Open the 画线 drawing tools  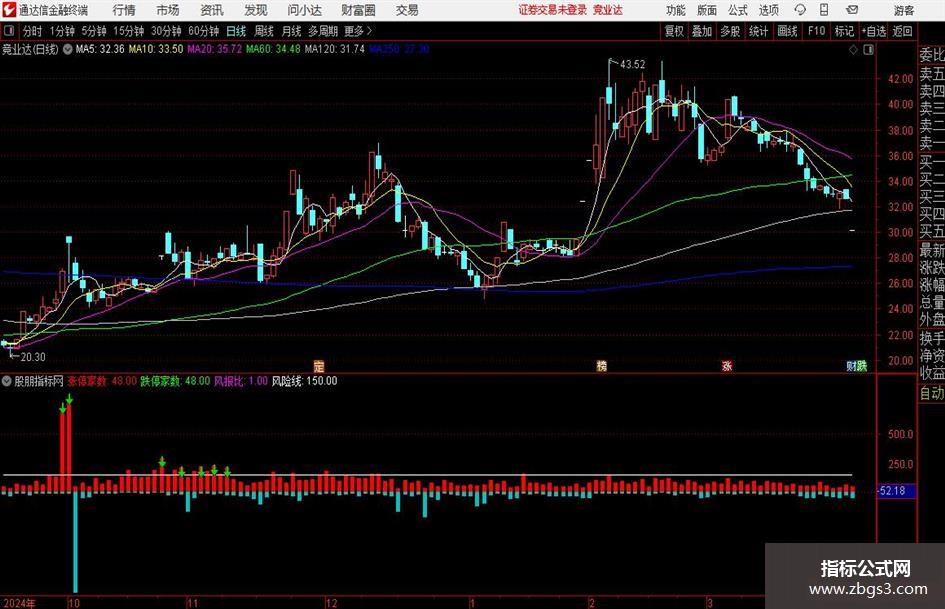[x=787, y=31]
